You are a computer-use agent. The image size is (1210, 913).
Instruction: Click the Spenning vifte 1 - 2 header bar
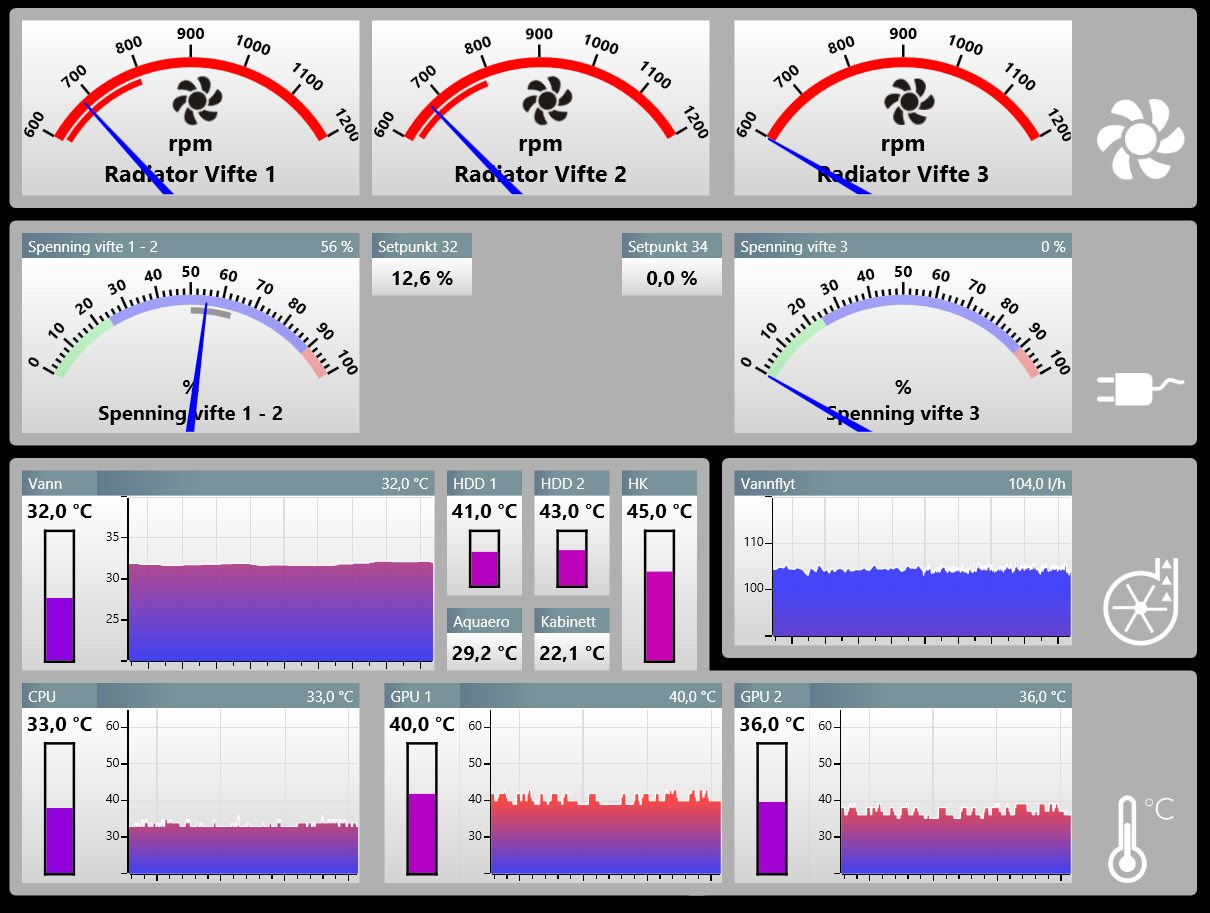coord(190,246)
